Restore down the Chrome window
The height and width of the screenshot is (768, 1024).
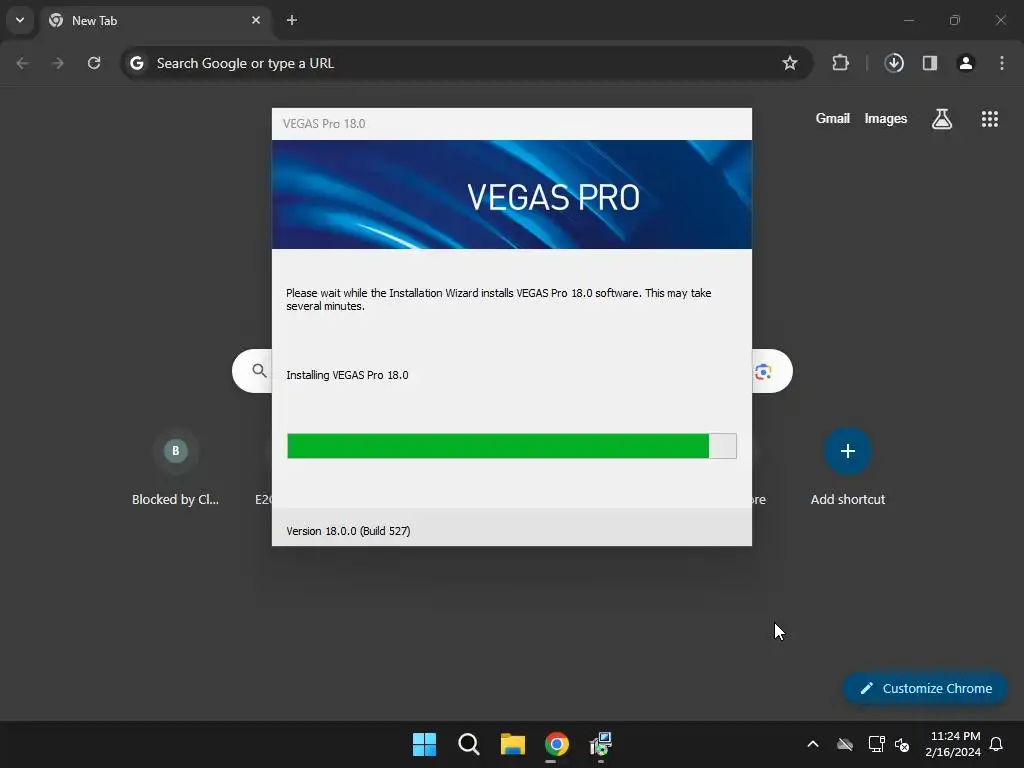955,20
